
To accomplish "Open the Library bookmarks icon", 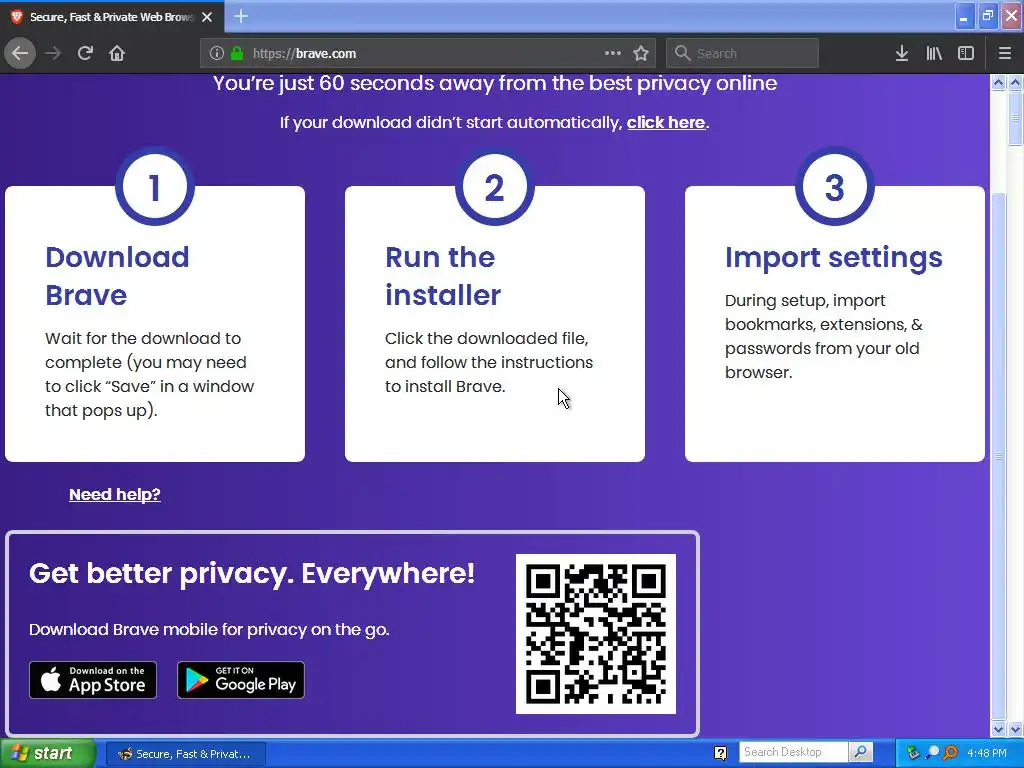I will 934,53.
